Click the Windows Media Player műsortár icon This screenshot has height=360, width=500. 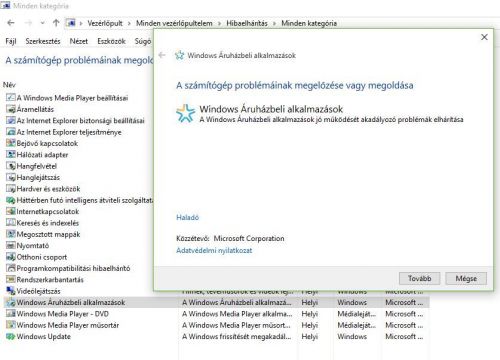[11, 325]
